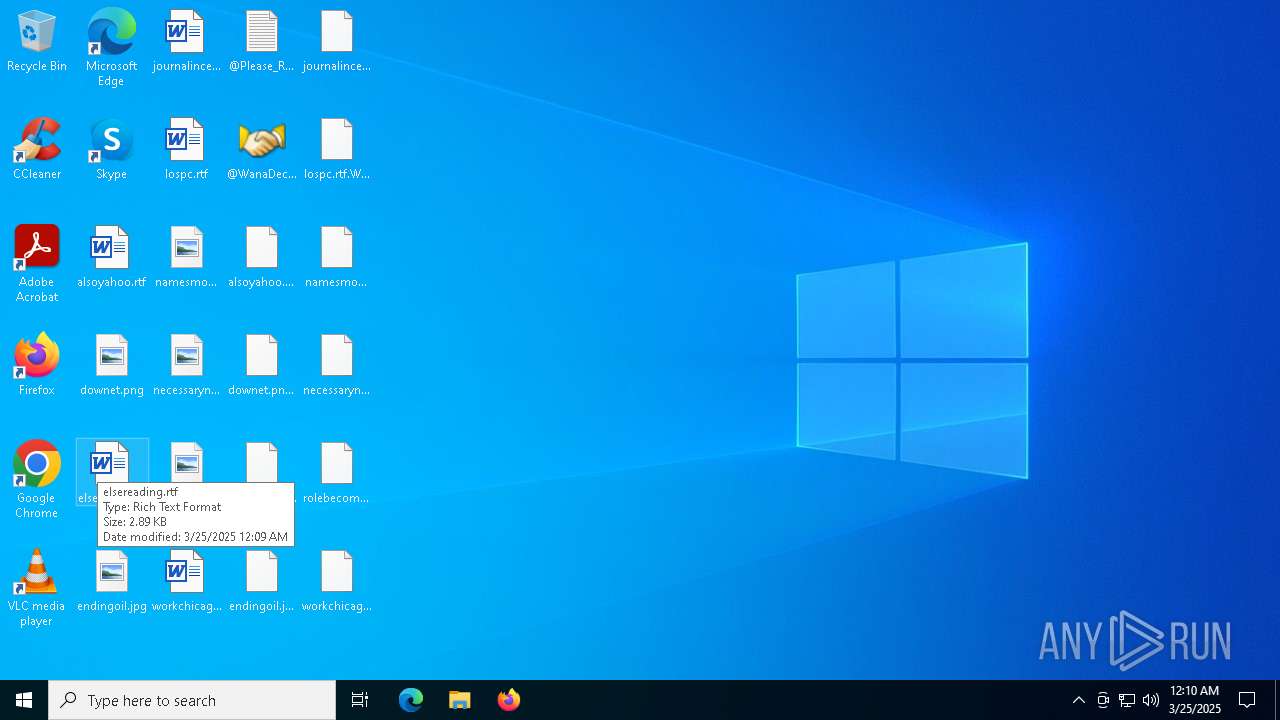Select the rolebecom blank file icon
Screen dimensions: 1280x720
click(337, 473)
